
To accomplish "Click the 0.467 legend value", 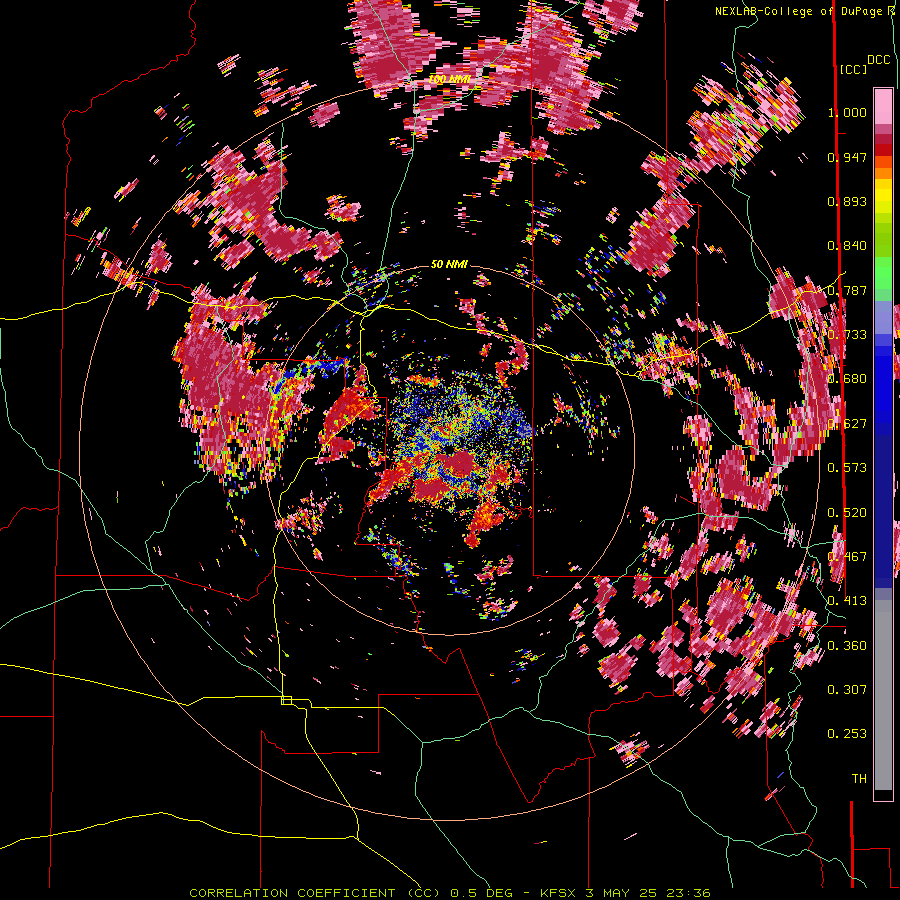I will 847,557.
